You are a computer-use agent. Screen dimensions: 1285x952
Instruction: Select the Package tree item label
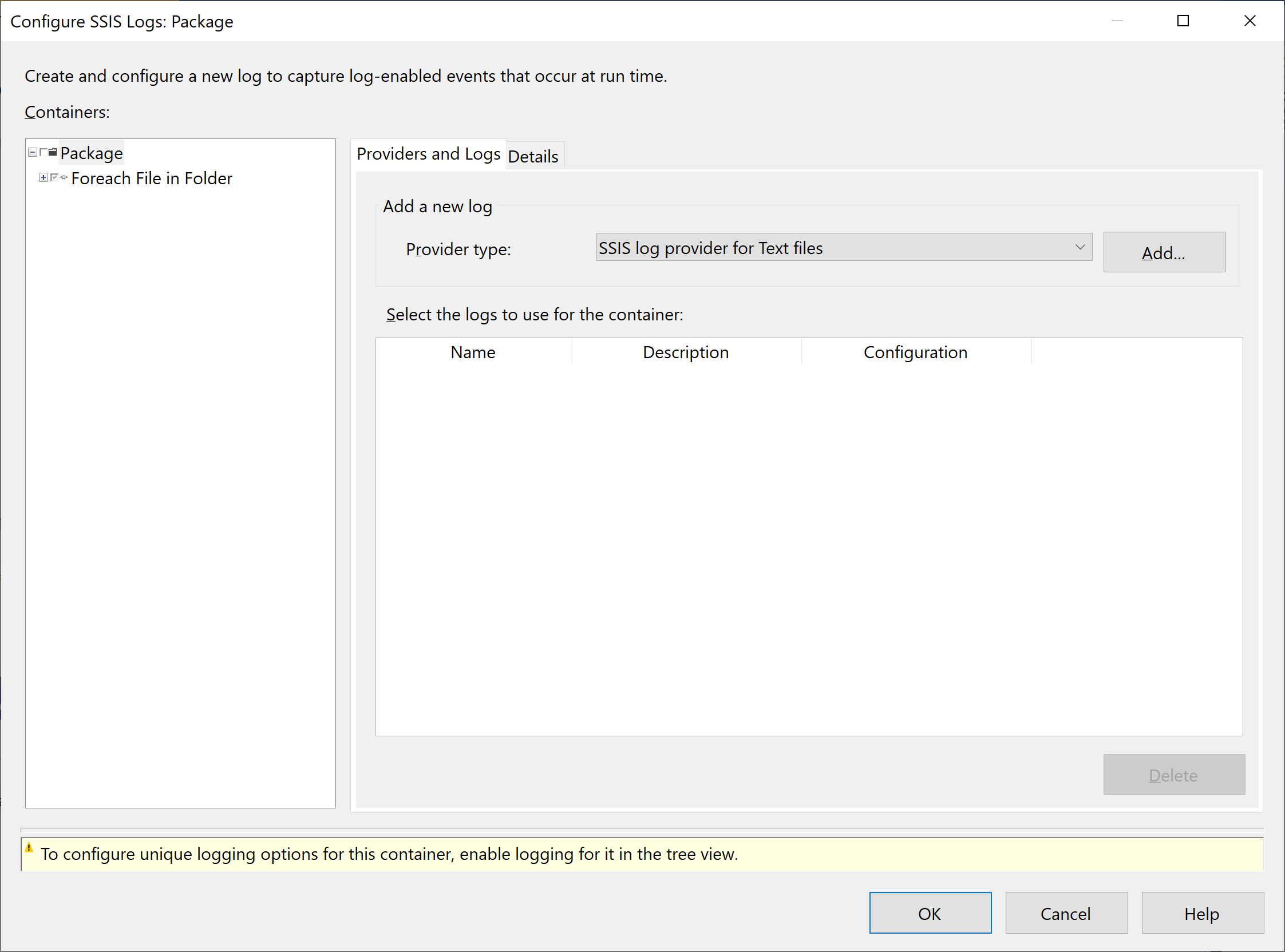(92, 153)
